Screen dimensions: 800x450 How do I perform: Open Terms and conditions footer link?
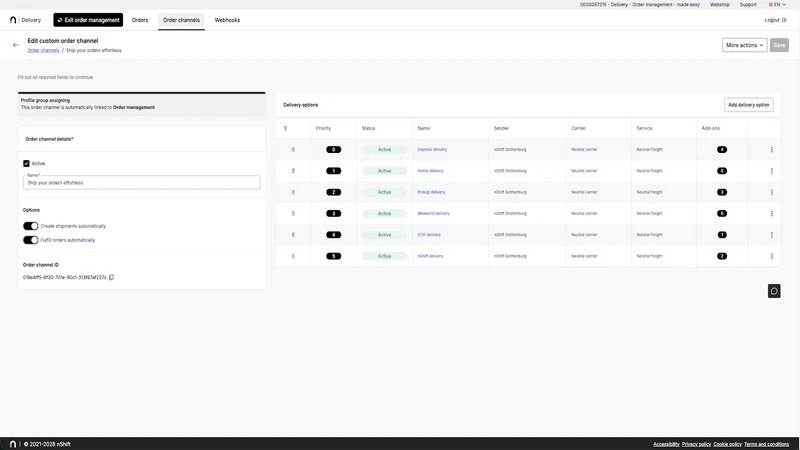click(x=766, y=444)
